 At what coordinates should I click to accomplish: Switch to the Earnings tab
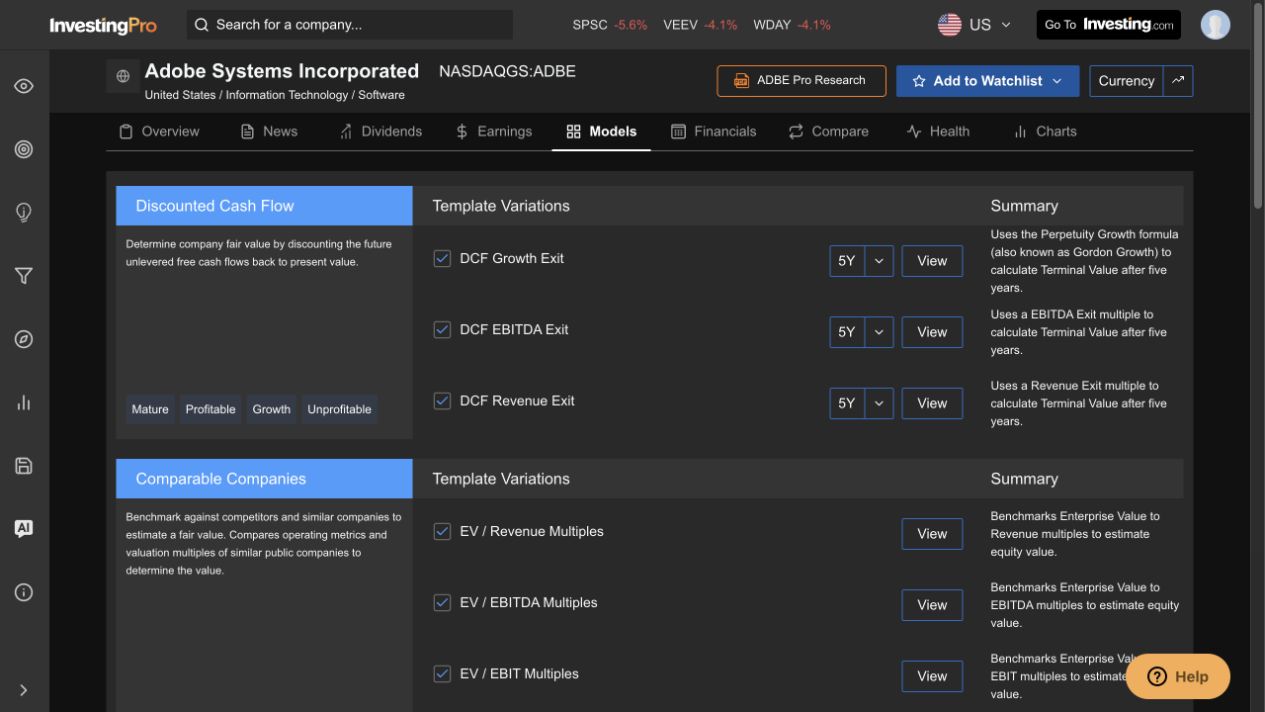494,131
